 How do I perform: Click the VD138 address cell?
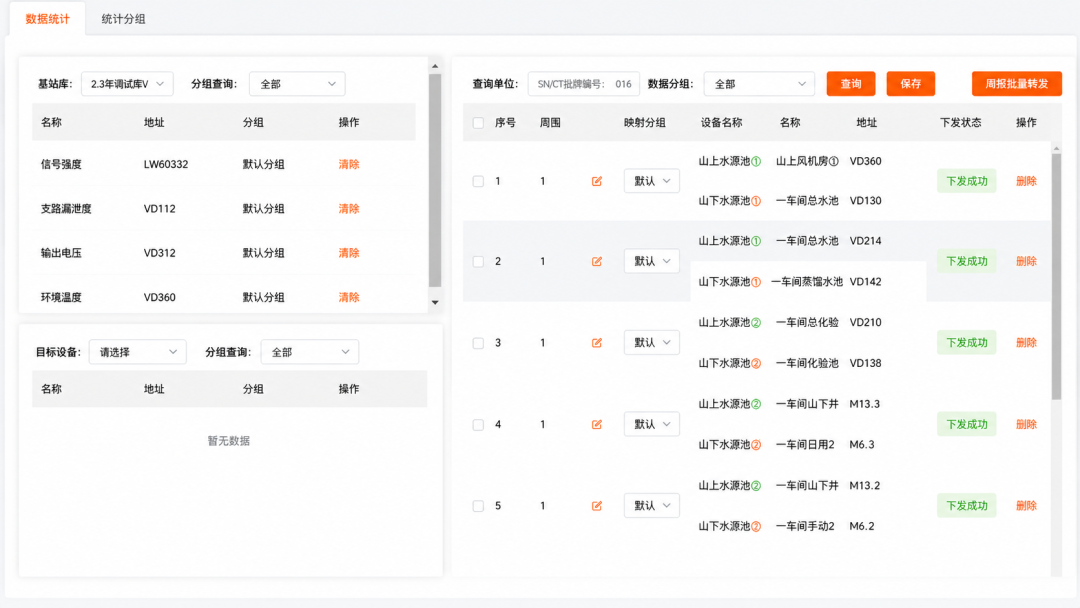pyautogui.click(x=865, y=363)
